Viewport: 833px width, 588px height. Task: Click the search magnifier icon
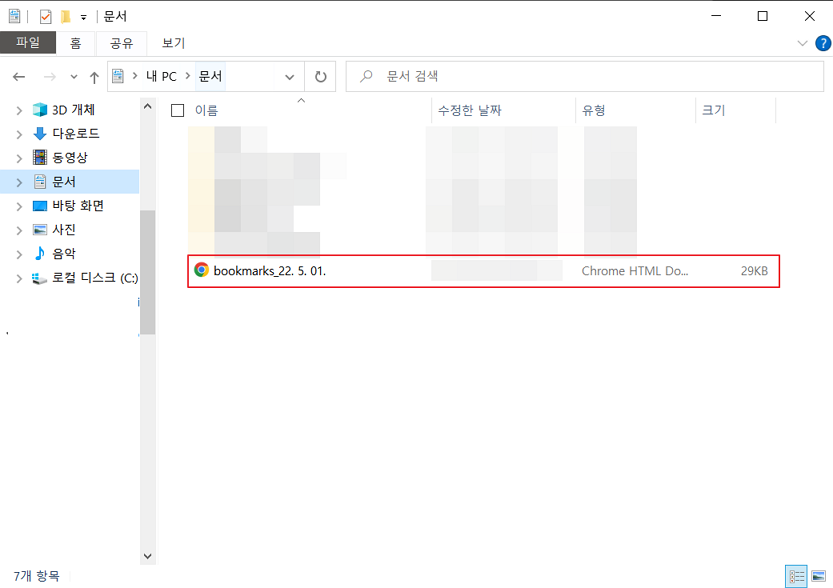click(364, 76)
